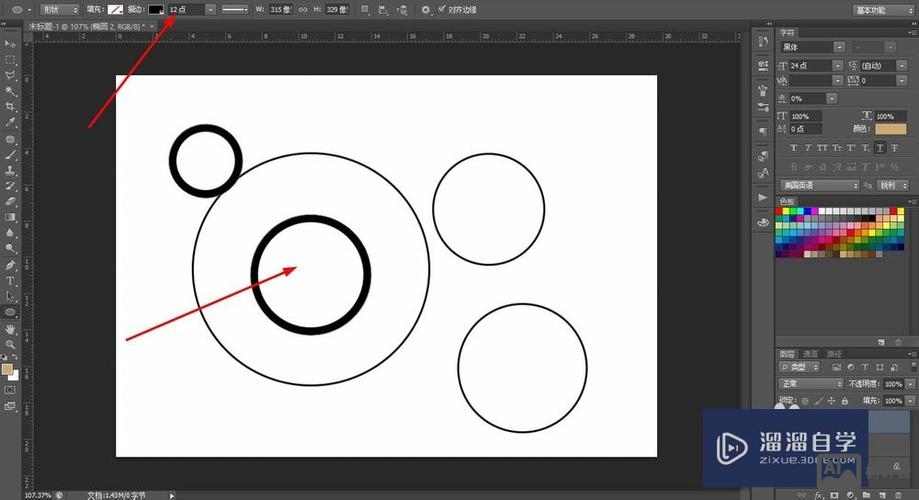Select the Hand tool
The image size is (919, 500).
11,328
